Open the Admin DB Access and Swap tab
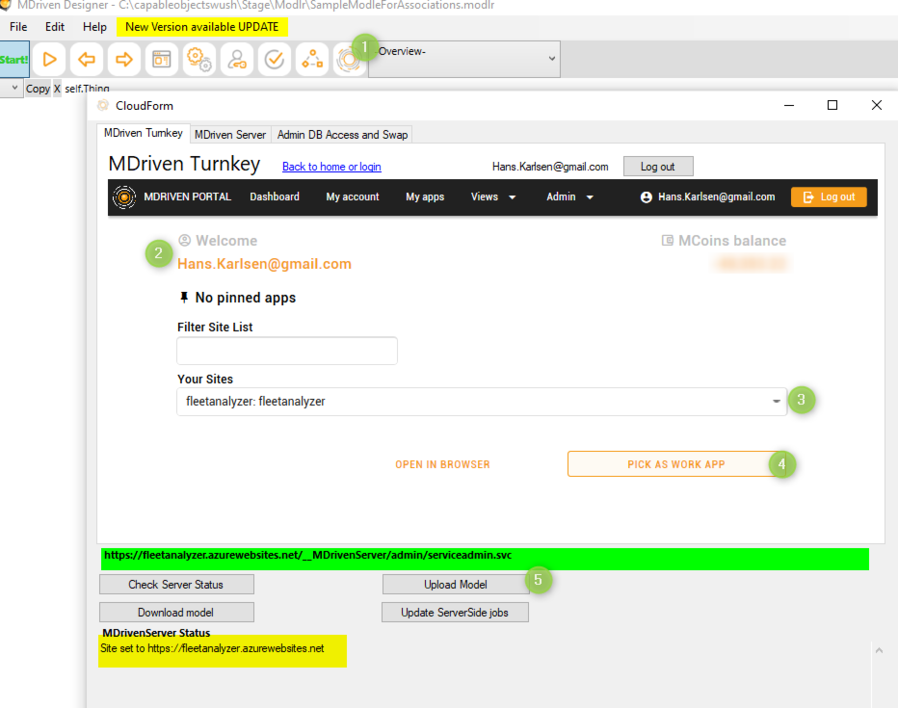The image size is (898, 708). click(x=342, y=135)
